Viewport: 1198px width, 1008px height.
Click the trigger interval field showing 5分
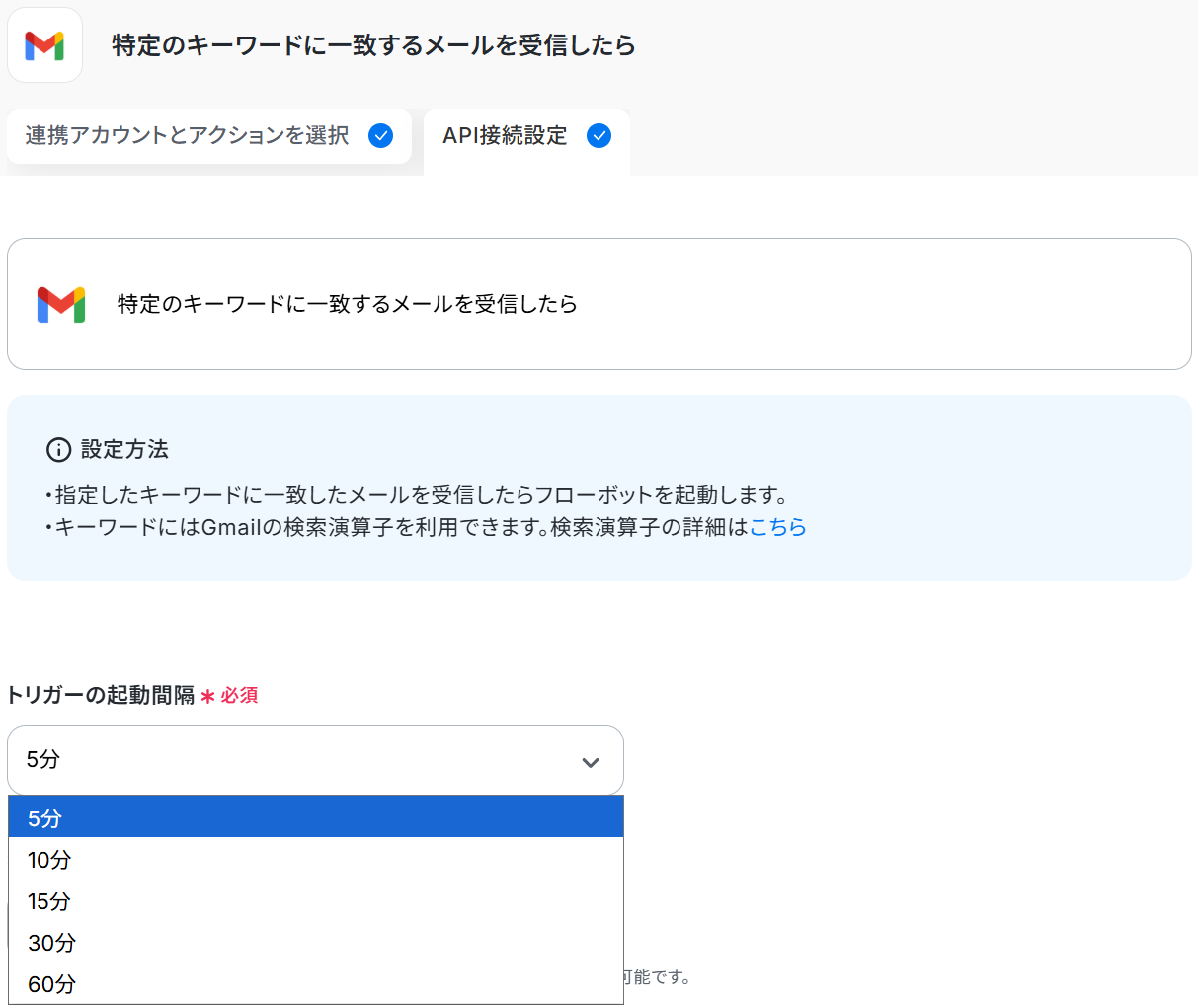[296, 760]
